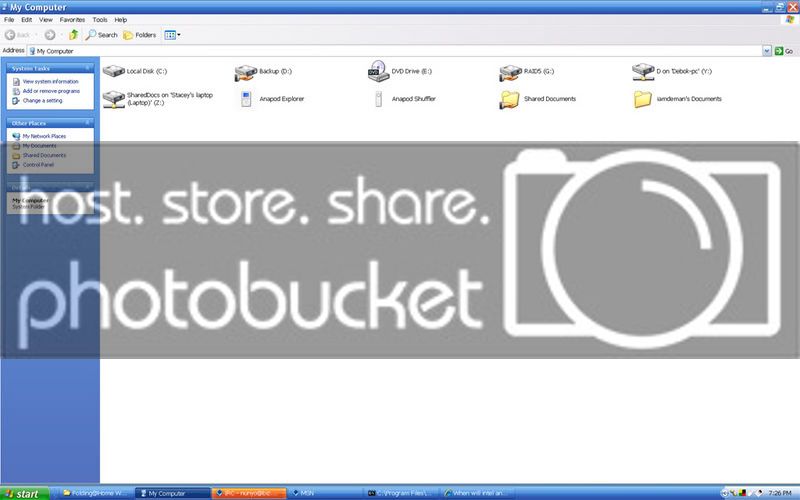
Task: Click Add or remove programs link
Action: pyautogui.click(x=51, y=91)
